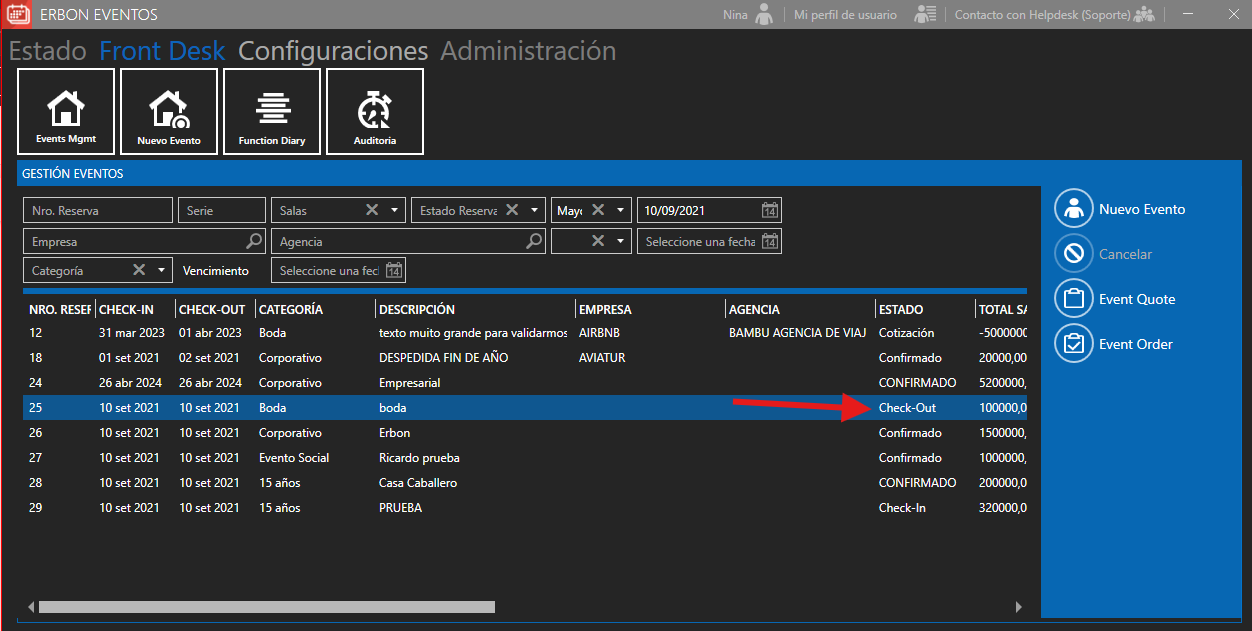The height and width of the screenshot is (631, 1252).
Task: Switch to the Configuraciones tab
Action: click(333, 51)
